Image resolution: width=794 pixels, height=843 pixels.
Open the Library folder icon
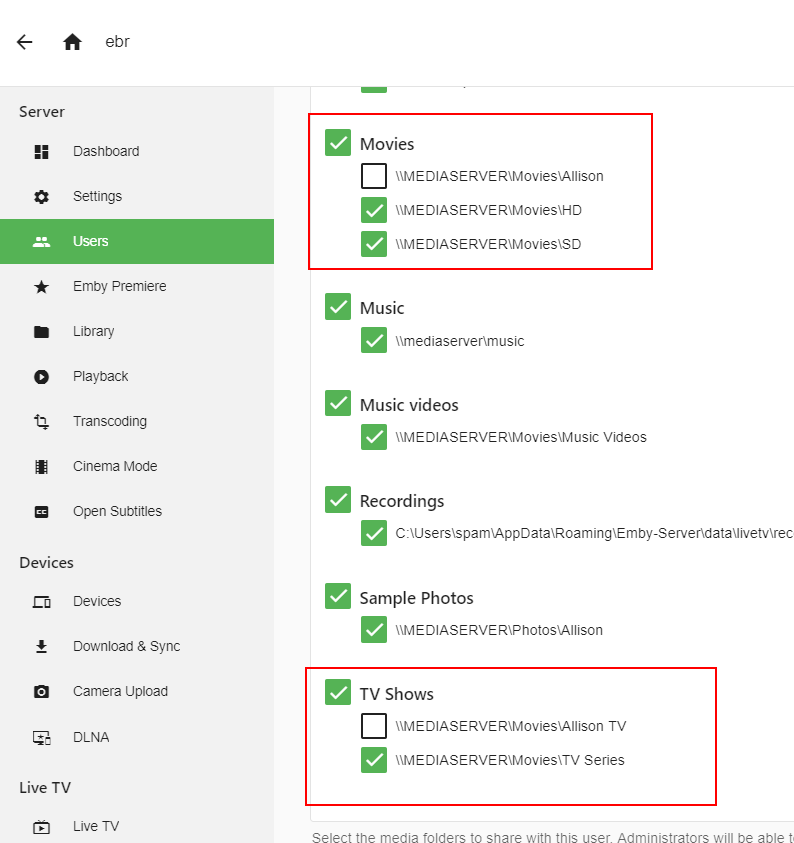pos(41,332)
